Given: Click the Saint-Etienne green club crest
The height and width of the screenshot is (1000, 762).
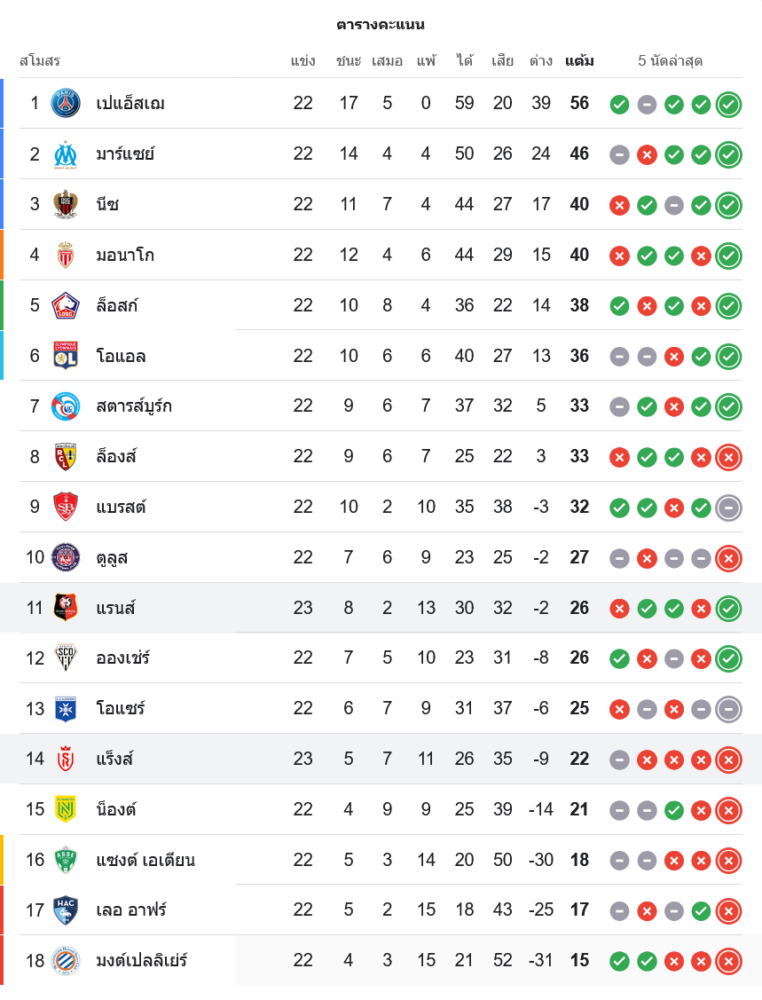Looking at the screenshot, I should tap(66, 860).
